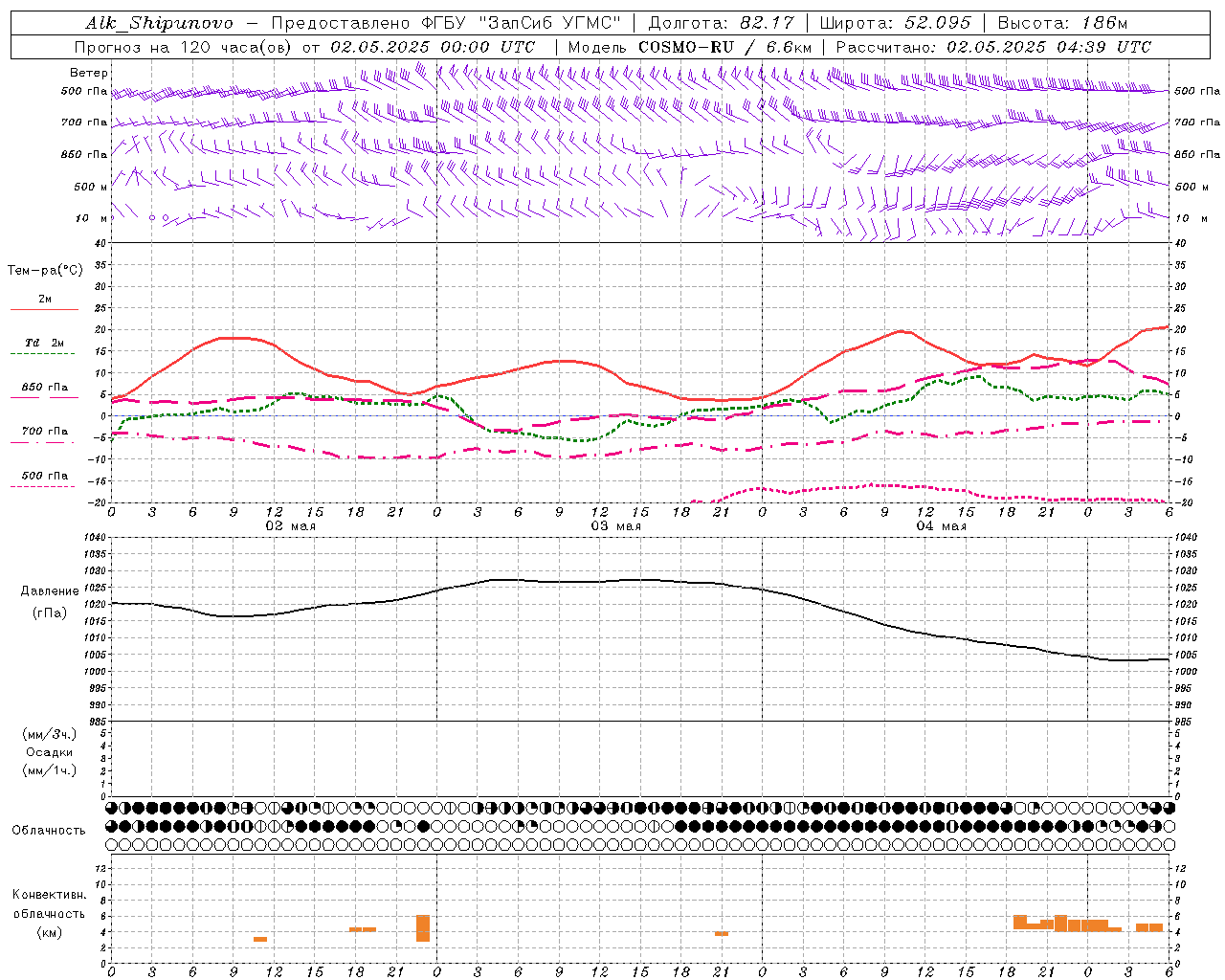
Task: Click the Высота: 186м header field
Action: click(1062, 23)
